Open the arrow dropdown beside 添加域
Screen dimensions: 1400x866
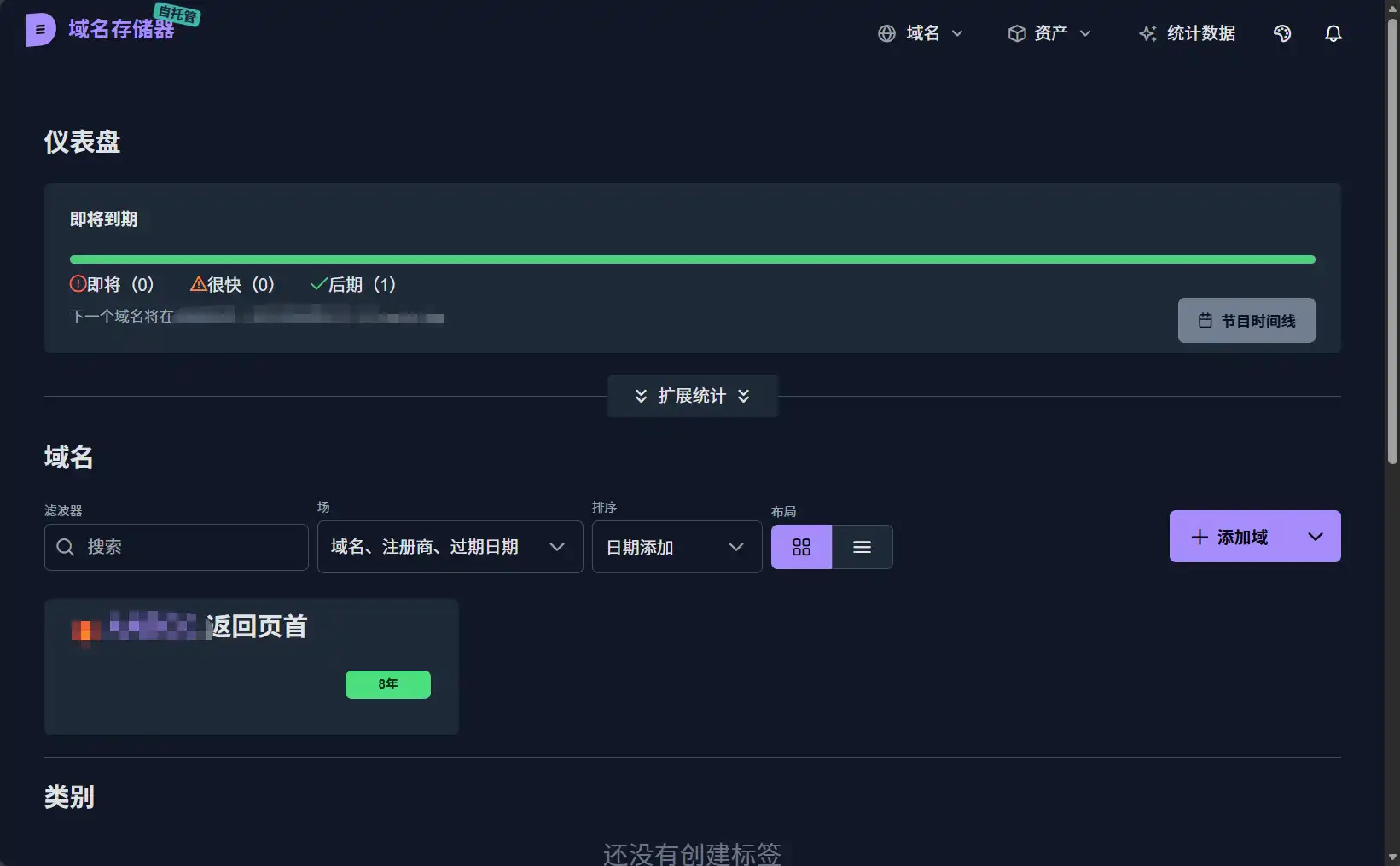1315,537
